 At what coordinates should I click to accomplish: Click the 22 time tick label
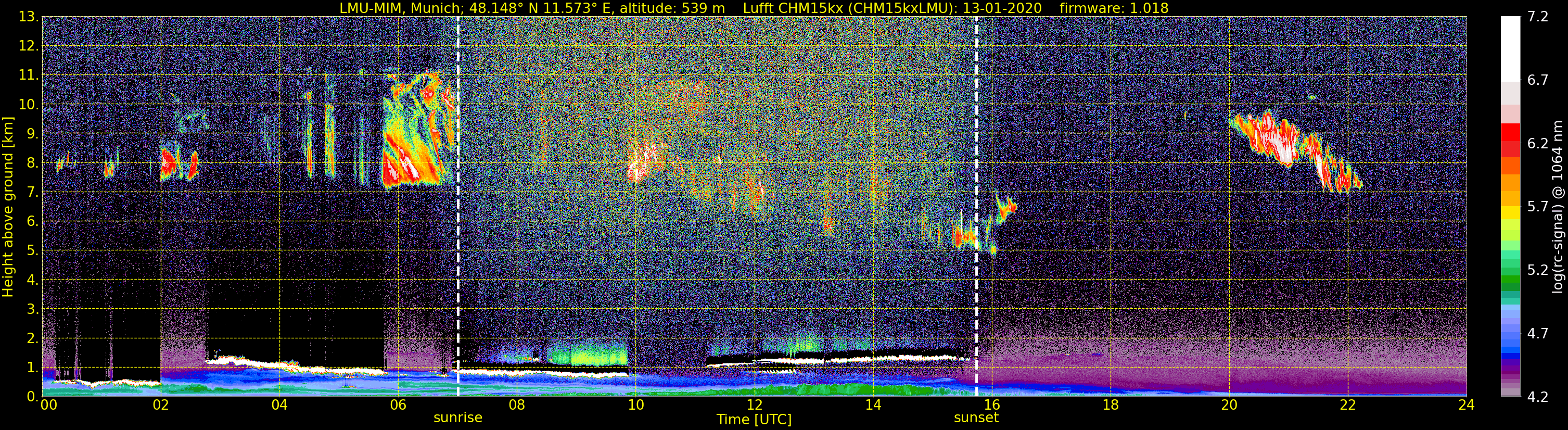(x=1348, y=406)
